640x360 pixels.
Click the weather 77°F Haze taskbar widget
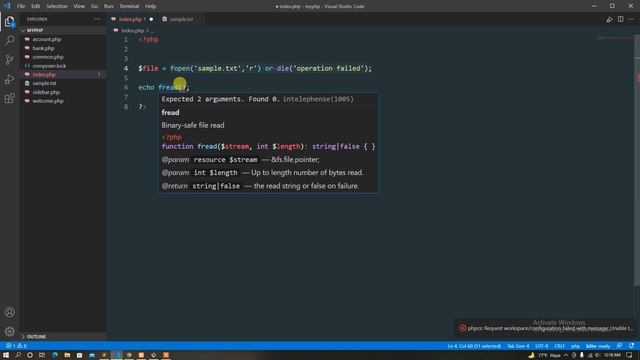pyautogui.click(x=545, y=355)
